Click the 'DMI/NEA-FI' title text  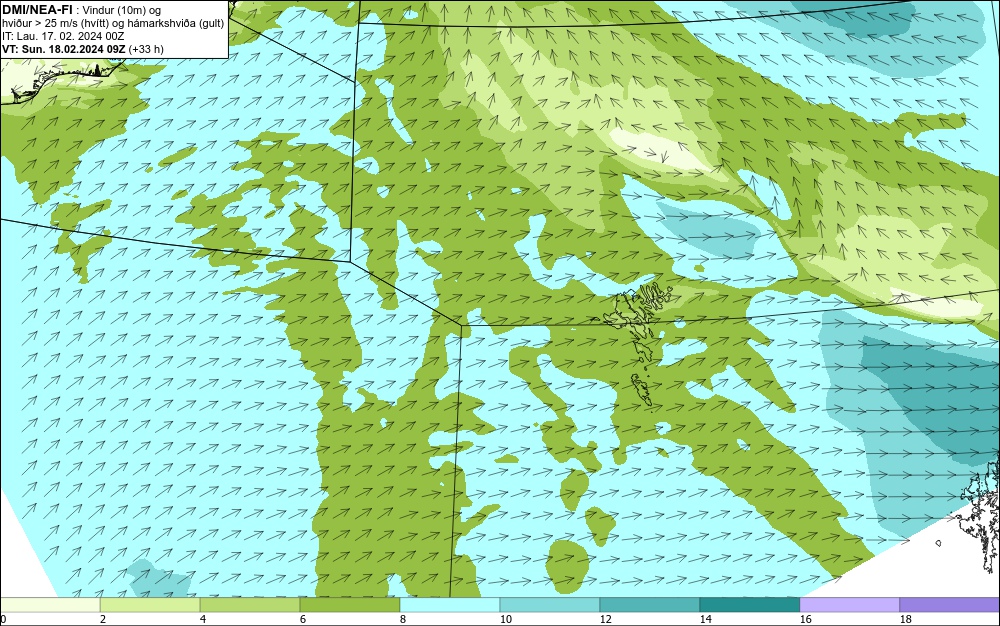37,10
